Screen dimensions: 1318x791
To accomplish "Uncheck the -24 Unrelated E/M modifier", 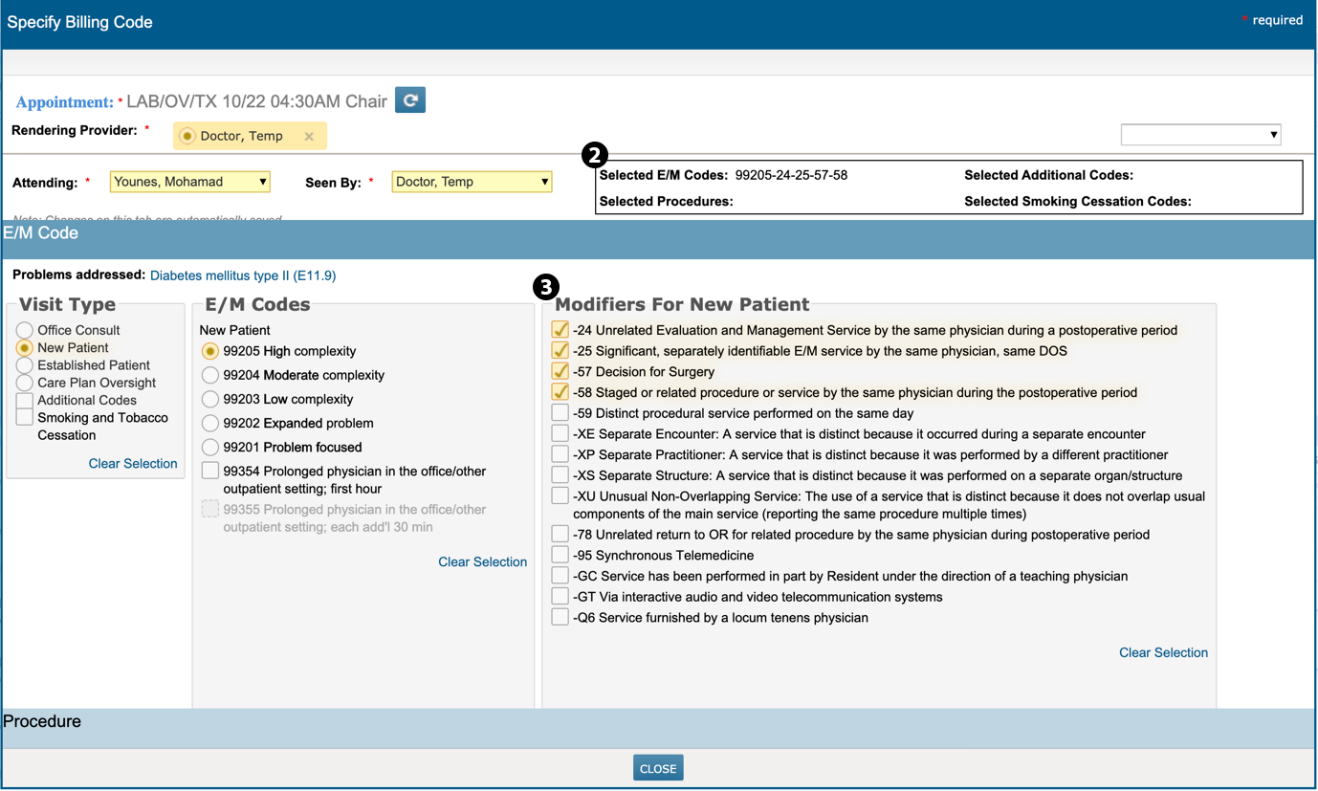I will (x=560, y=330).
